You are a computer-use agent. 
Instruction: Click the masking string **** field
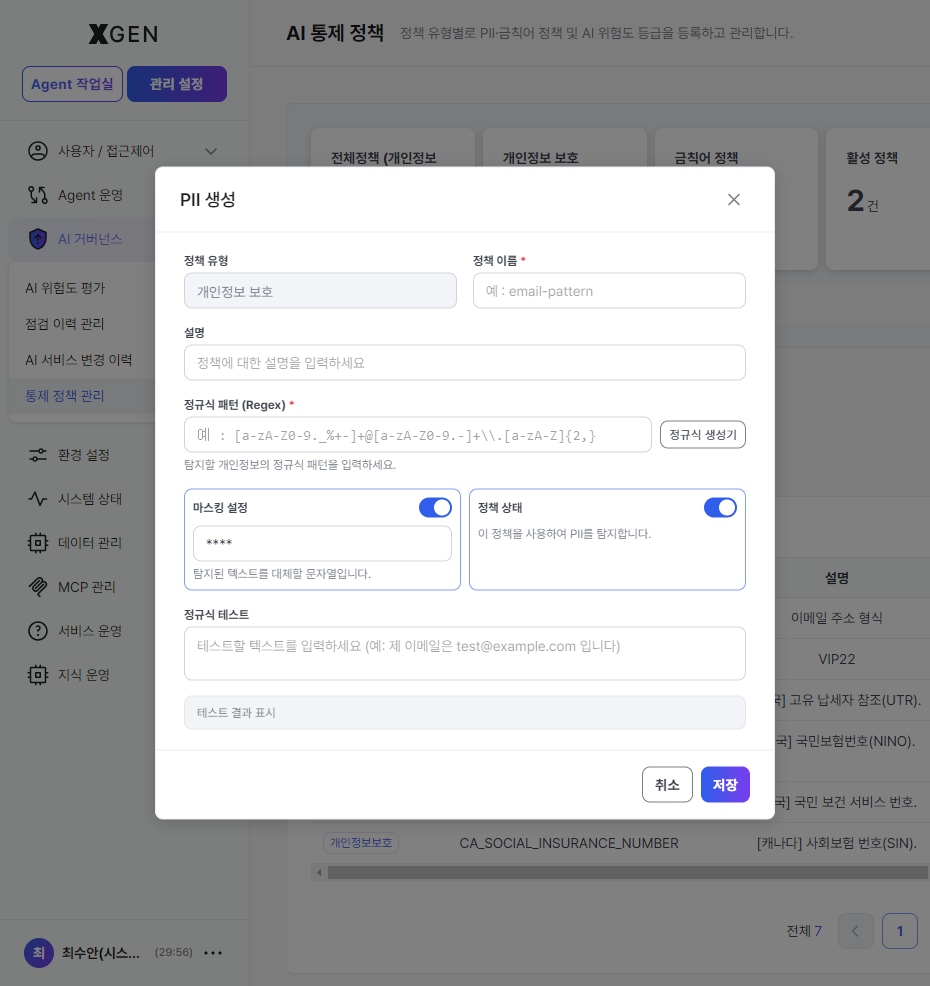pyautogui.click(x=322, y=543)
